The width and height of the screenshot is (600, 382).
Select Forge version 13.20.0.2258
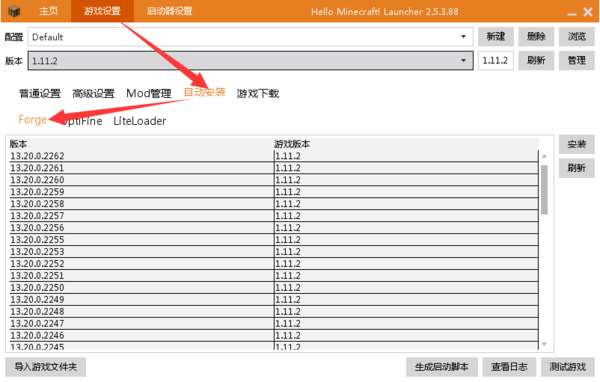[x=274, y=204]
